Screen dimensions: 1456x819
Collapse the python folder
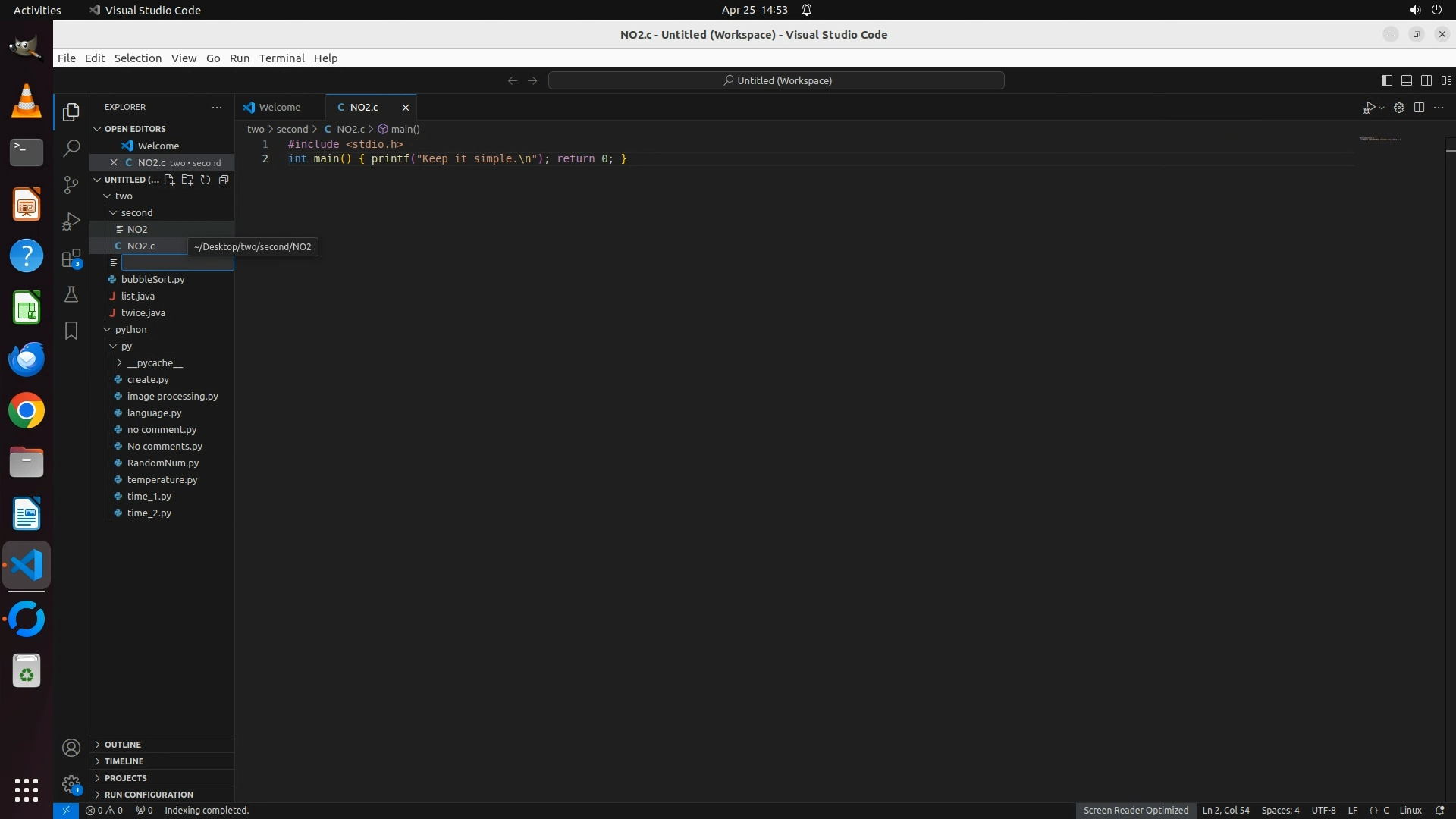130,329
